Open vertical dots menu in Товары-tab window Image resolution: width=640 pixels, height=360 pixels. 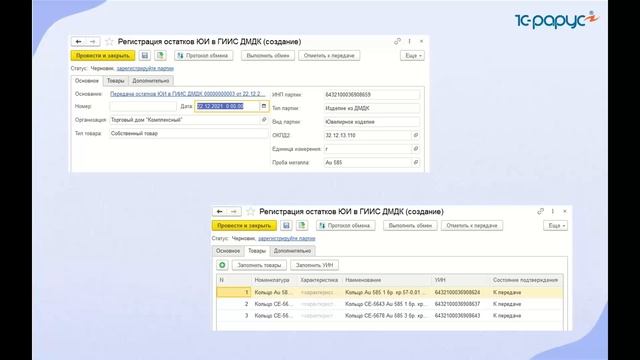pos(553,211)
